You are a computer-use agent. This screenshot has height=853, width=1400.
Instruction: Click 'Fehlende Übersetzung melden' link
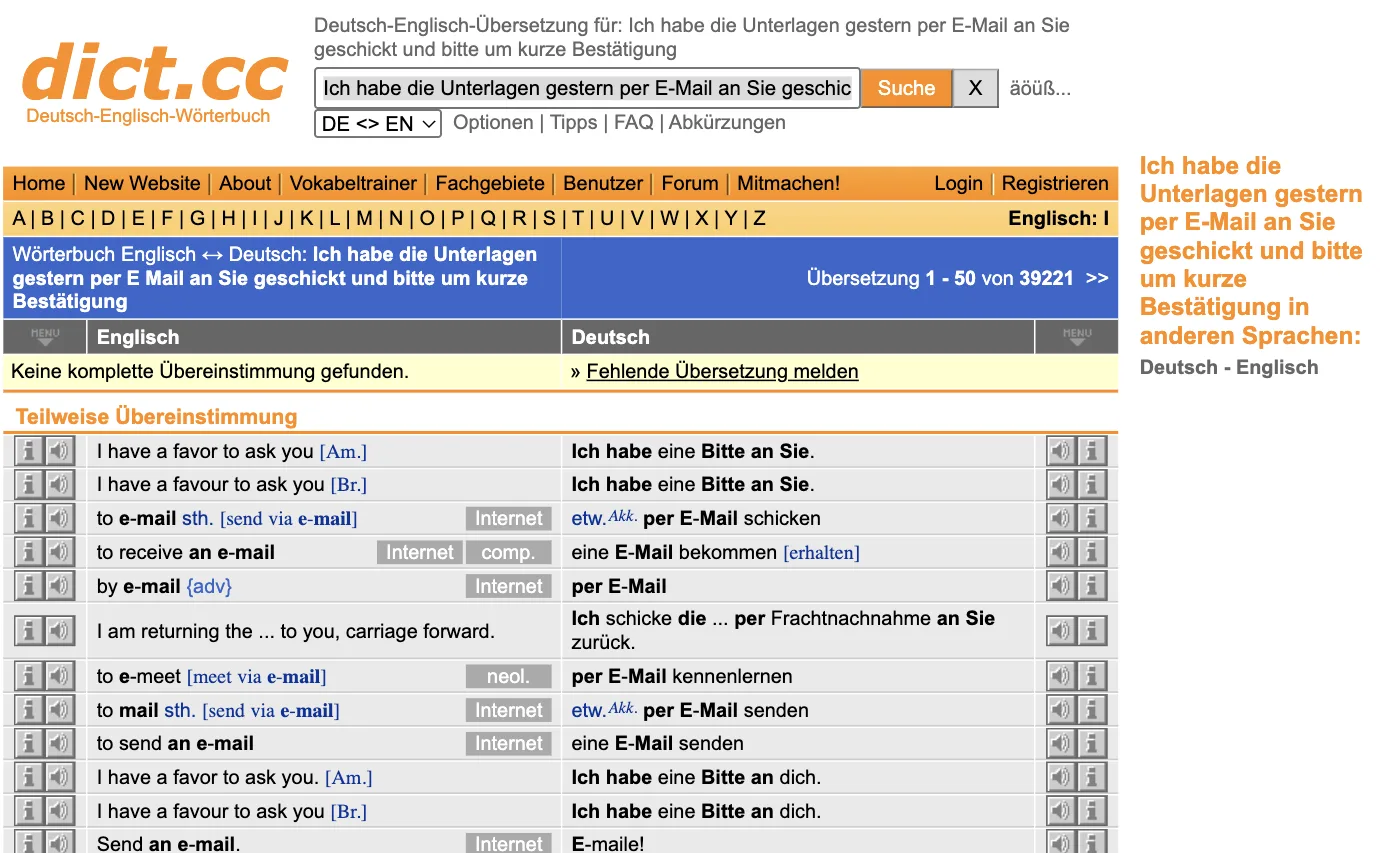point(722,372)
